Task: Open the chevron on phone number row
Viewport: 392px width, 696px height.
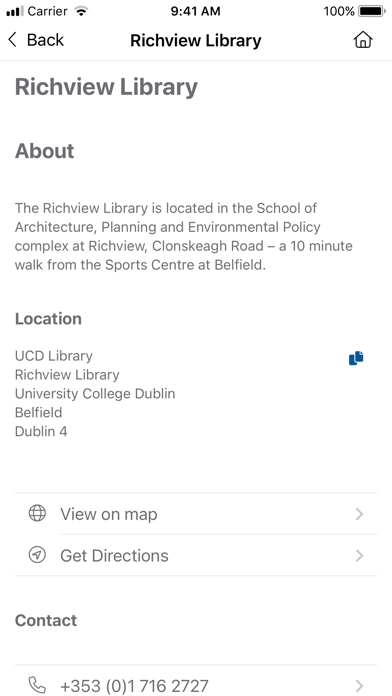Action: 360,685
